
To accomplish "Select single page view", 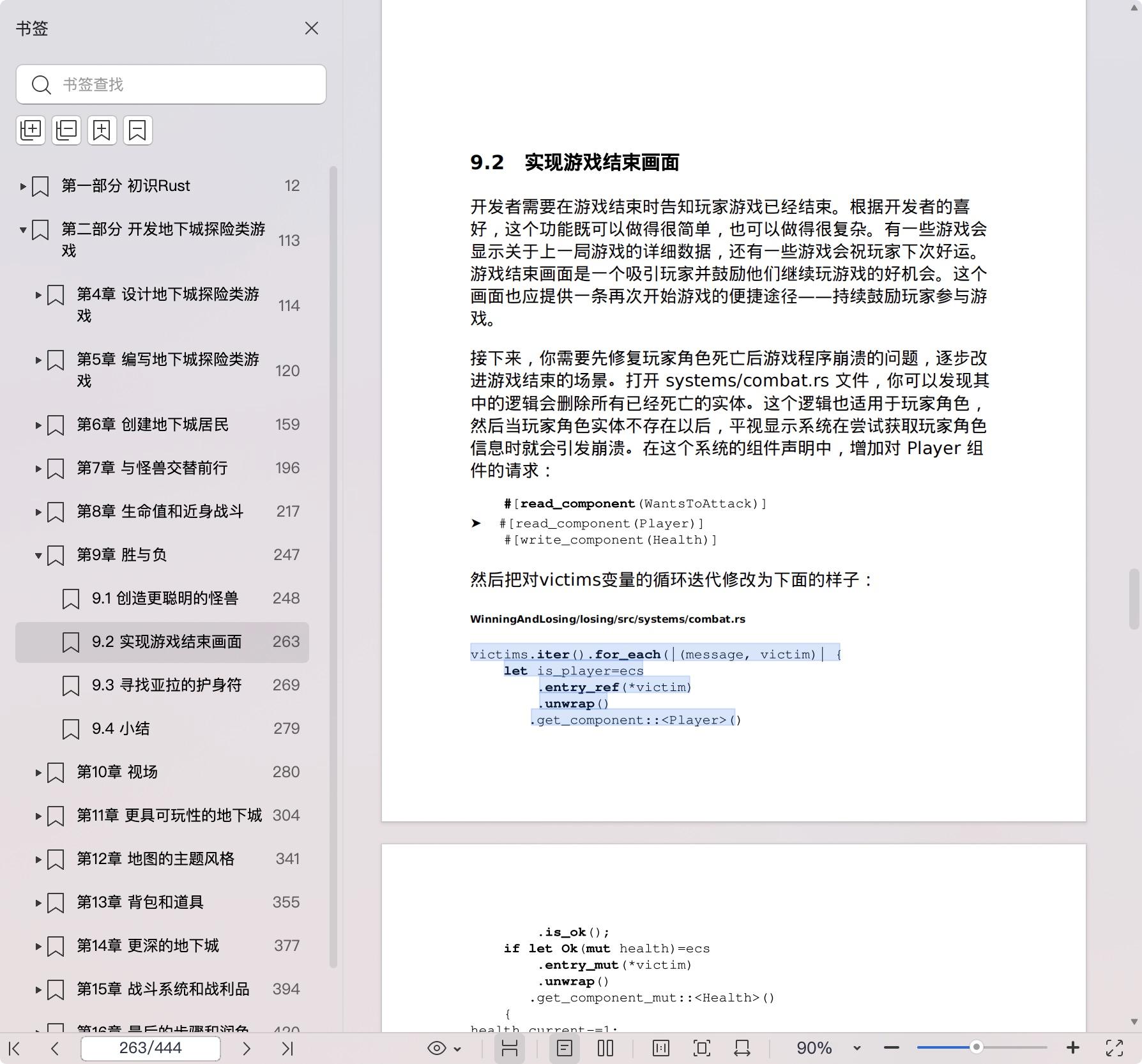I will click(565, 1048).
